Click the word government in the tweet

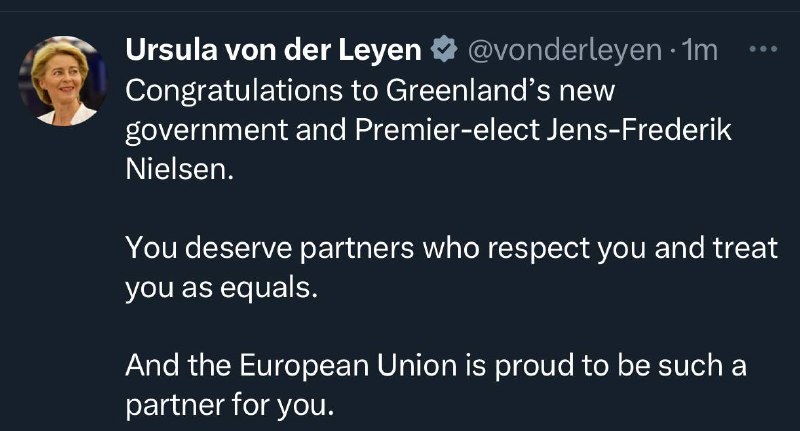pos(207,131)
